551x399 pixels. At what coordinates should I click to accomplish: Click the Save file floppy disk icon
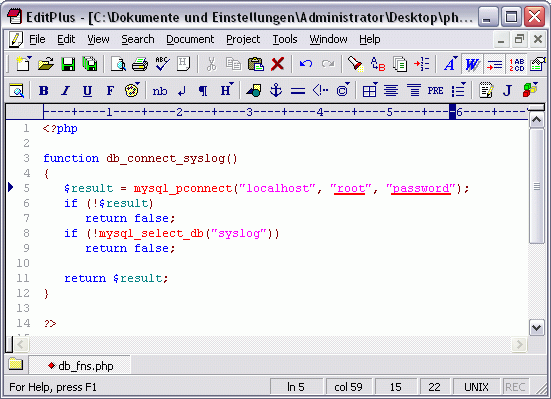(68, 64)
